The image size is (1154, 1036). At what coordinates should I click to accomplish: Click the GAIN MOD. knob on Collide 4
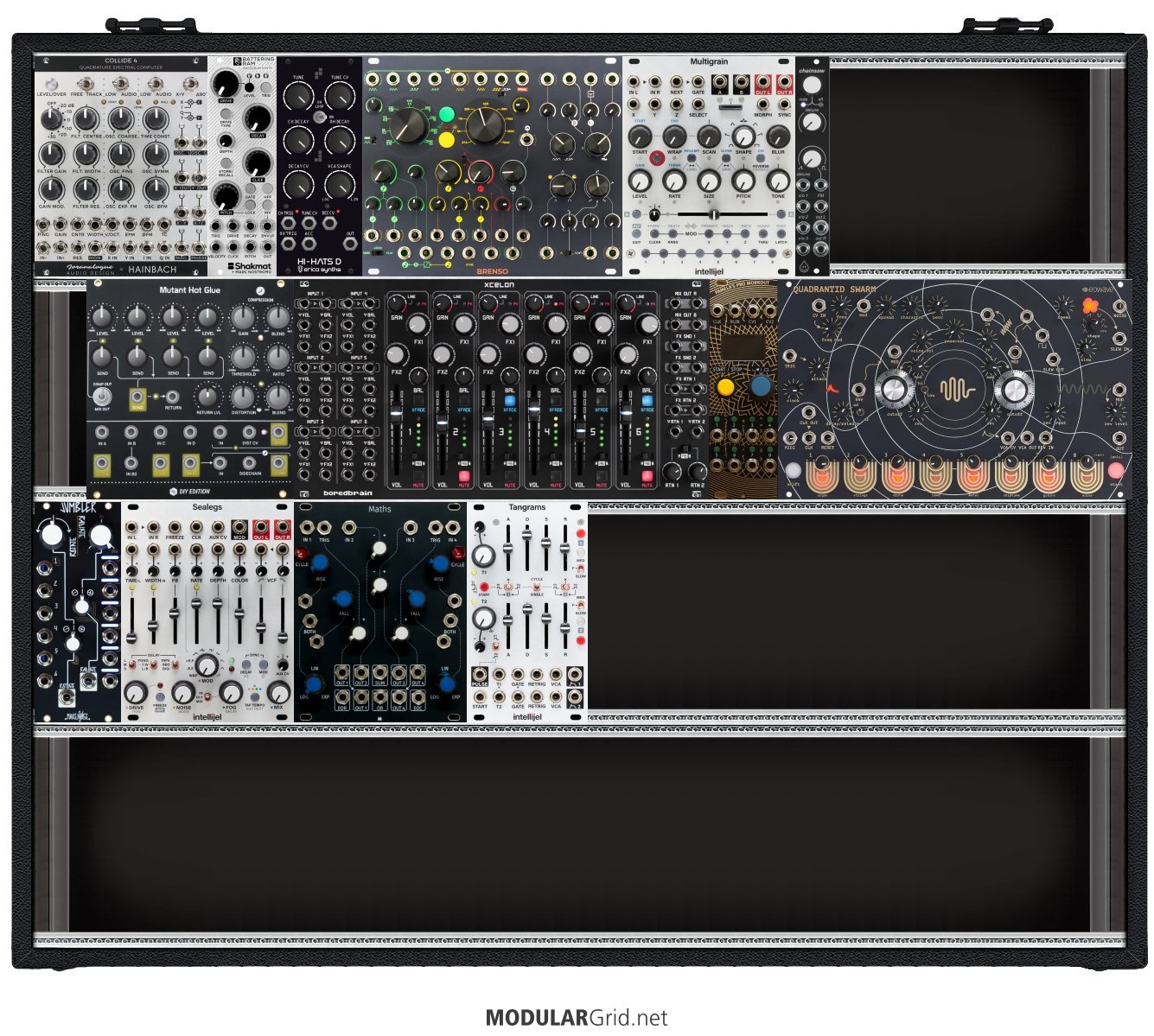click(x=52, y=190)
